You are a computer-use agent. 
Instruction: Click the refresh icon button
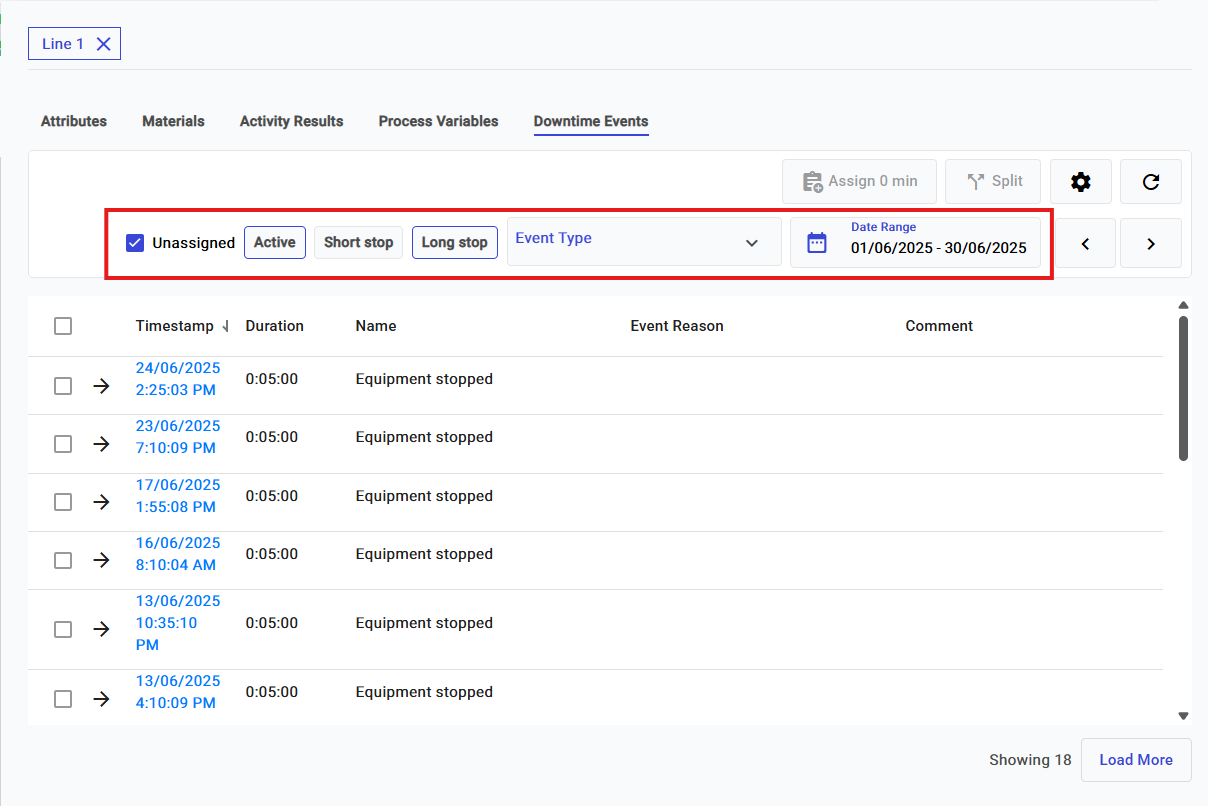pos(1150,182)
